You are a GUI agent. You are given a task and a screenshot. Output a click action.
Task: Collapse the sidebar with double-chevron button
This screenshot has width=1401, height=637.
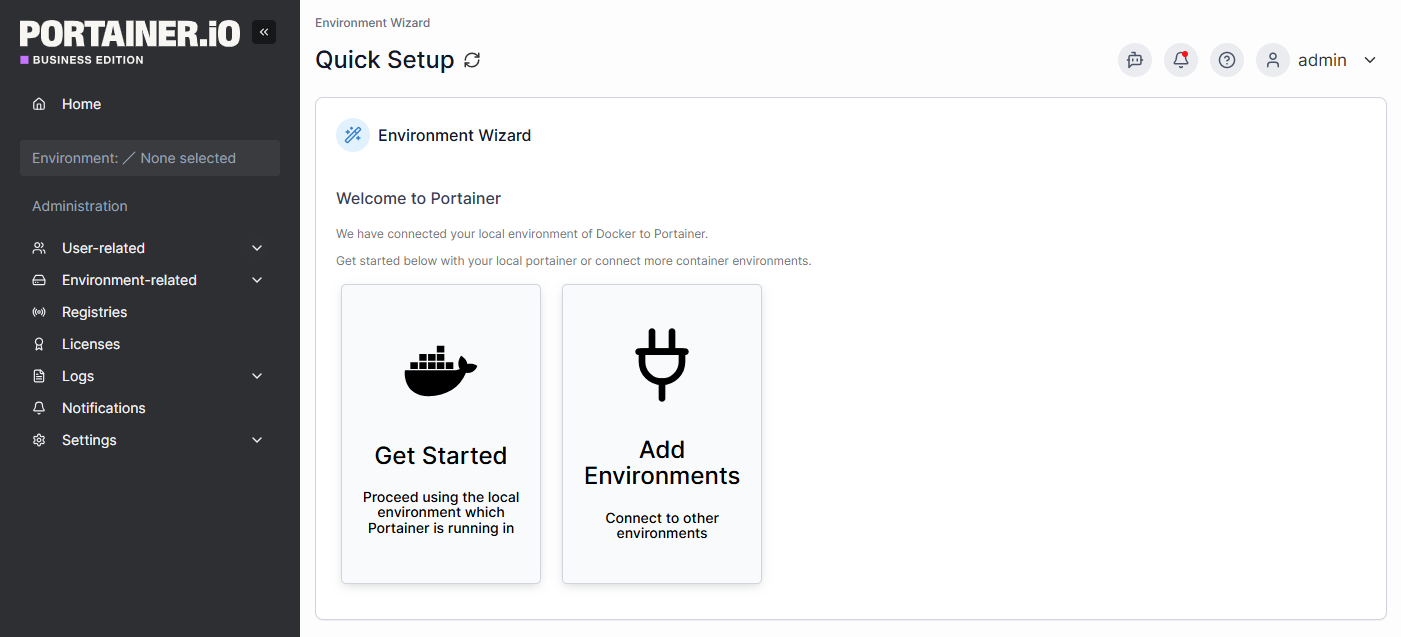(x=264, y=32)
